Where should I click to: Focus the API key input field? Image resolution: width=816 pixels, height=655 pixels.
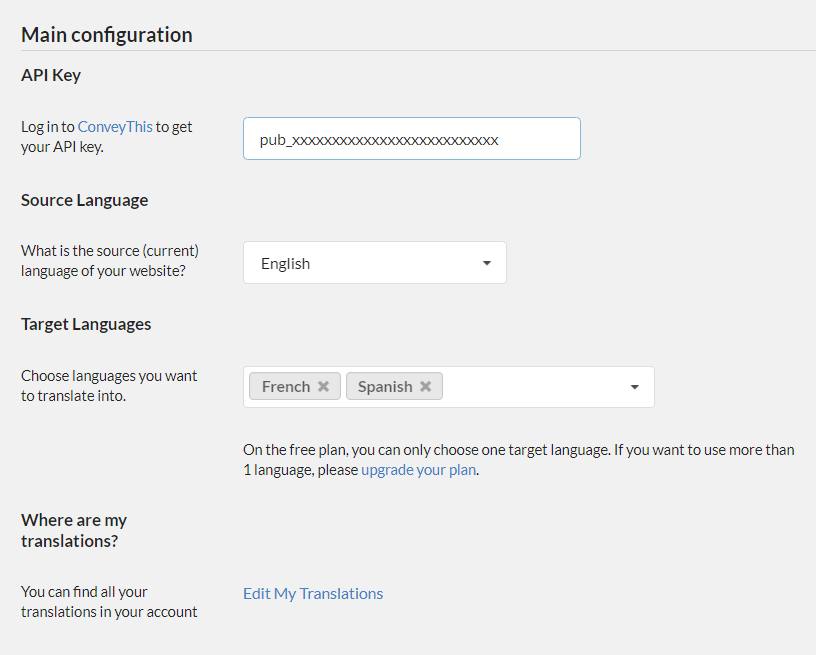pyautogui.click(x=411, y=139)
